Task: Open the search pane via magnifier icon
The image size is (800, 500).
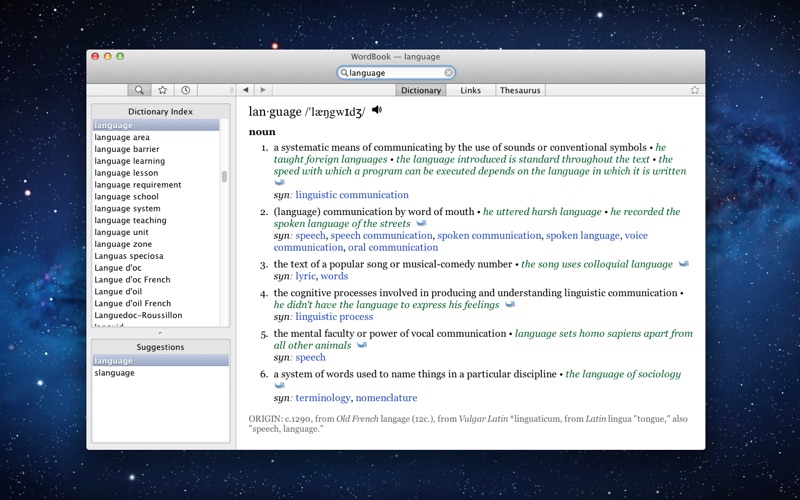Action: [139, 90]
